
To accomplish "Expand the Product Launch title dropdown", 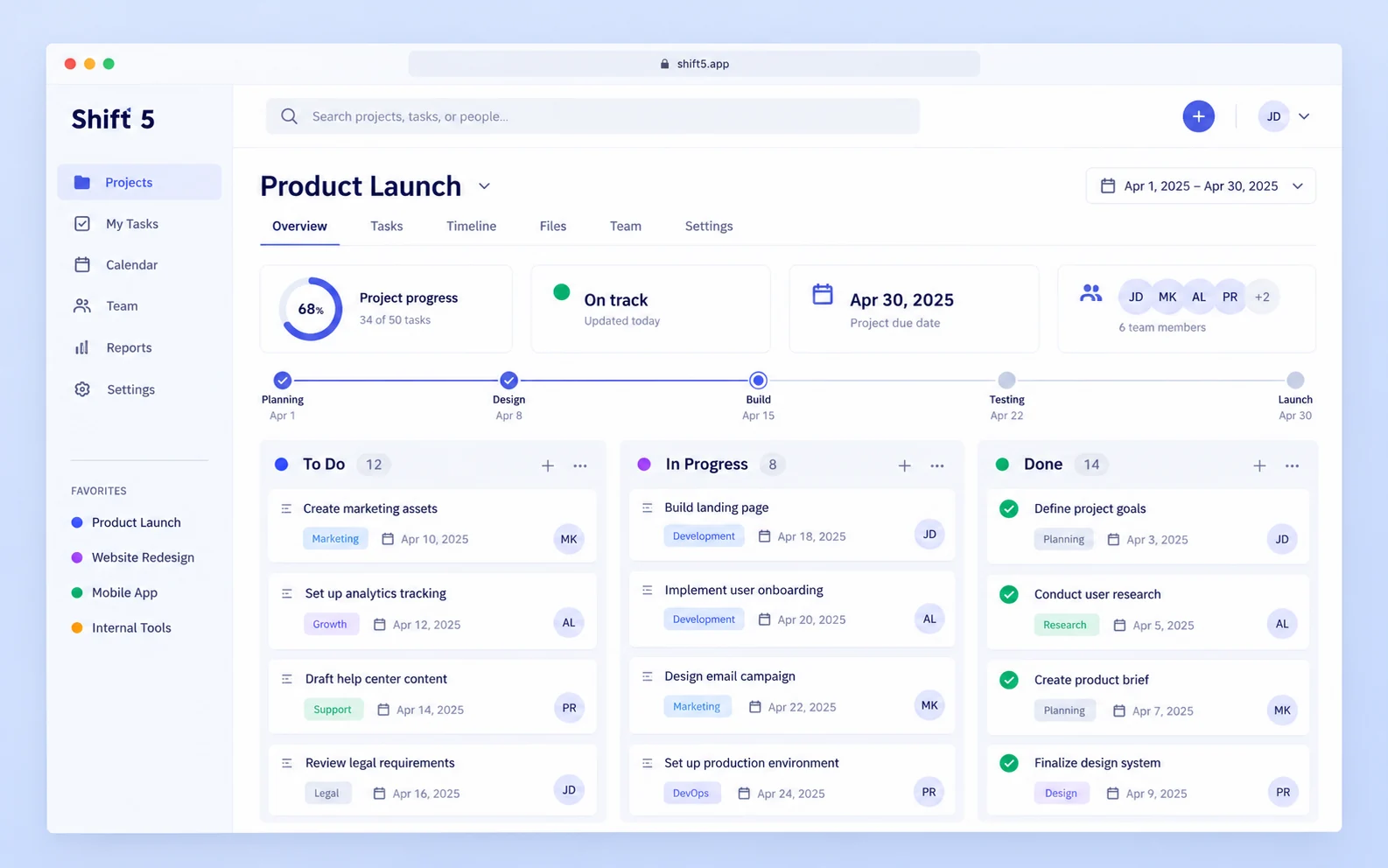I will 484,186.
